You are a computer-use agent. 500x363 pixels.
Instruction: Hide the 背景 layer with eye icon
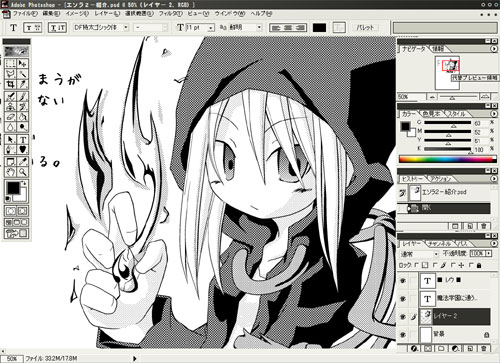coord(403,334)
